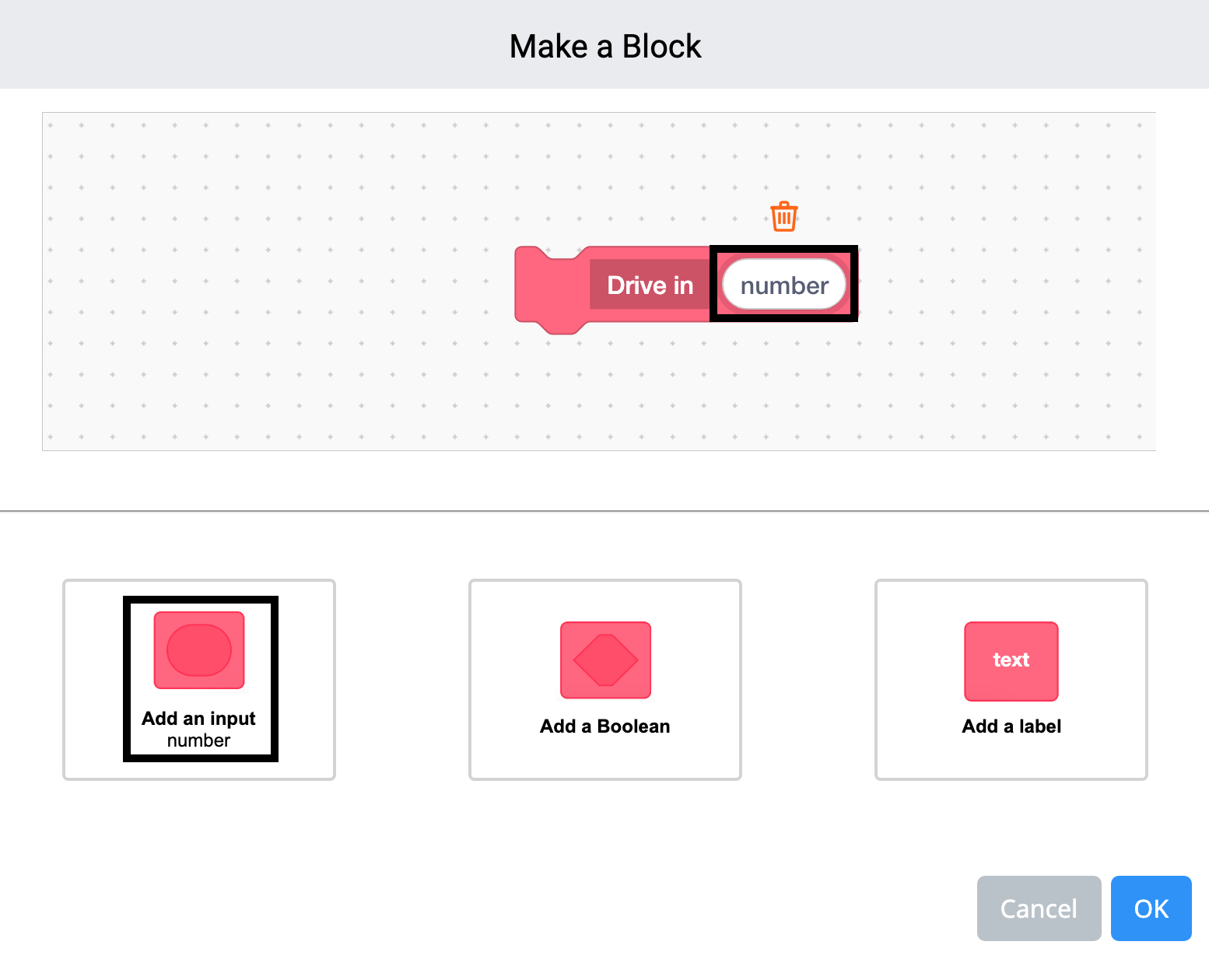This screenshot has width=1209, height=980.
Task: Click the hexagon Boolean shape icon
Action: (x=605, y=660)
